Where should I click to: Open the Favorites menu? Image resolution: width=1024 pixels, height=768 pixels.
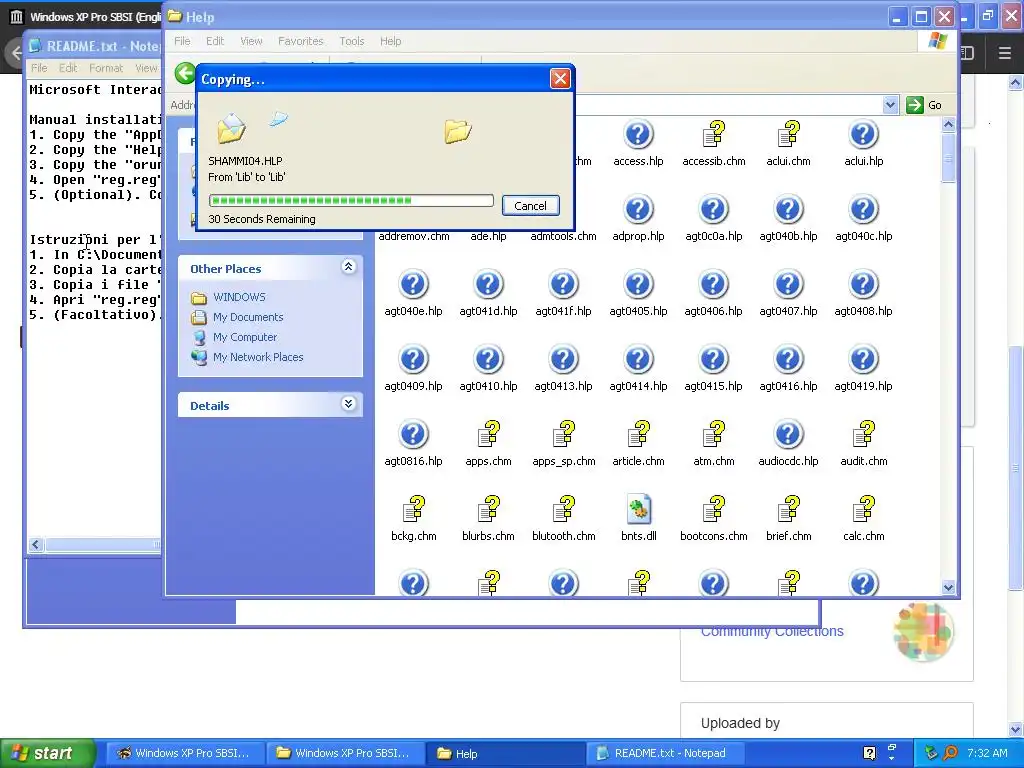(x=300, y=41)
